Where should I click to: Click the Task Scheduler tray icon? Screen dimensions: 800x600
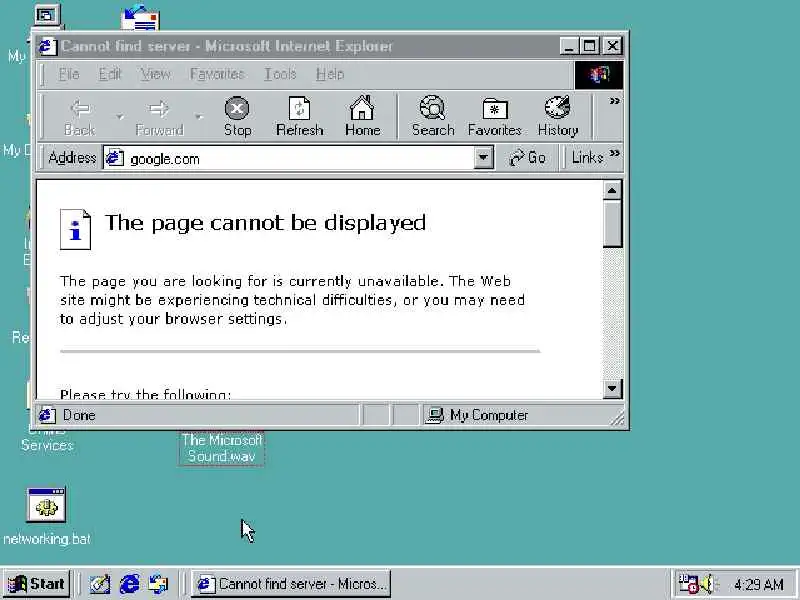tap(688, 584)
